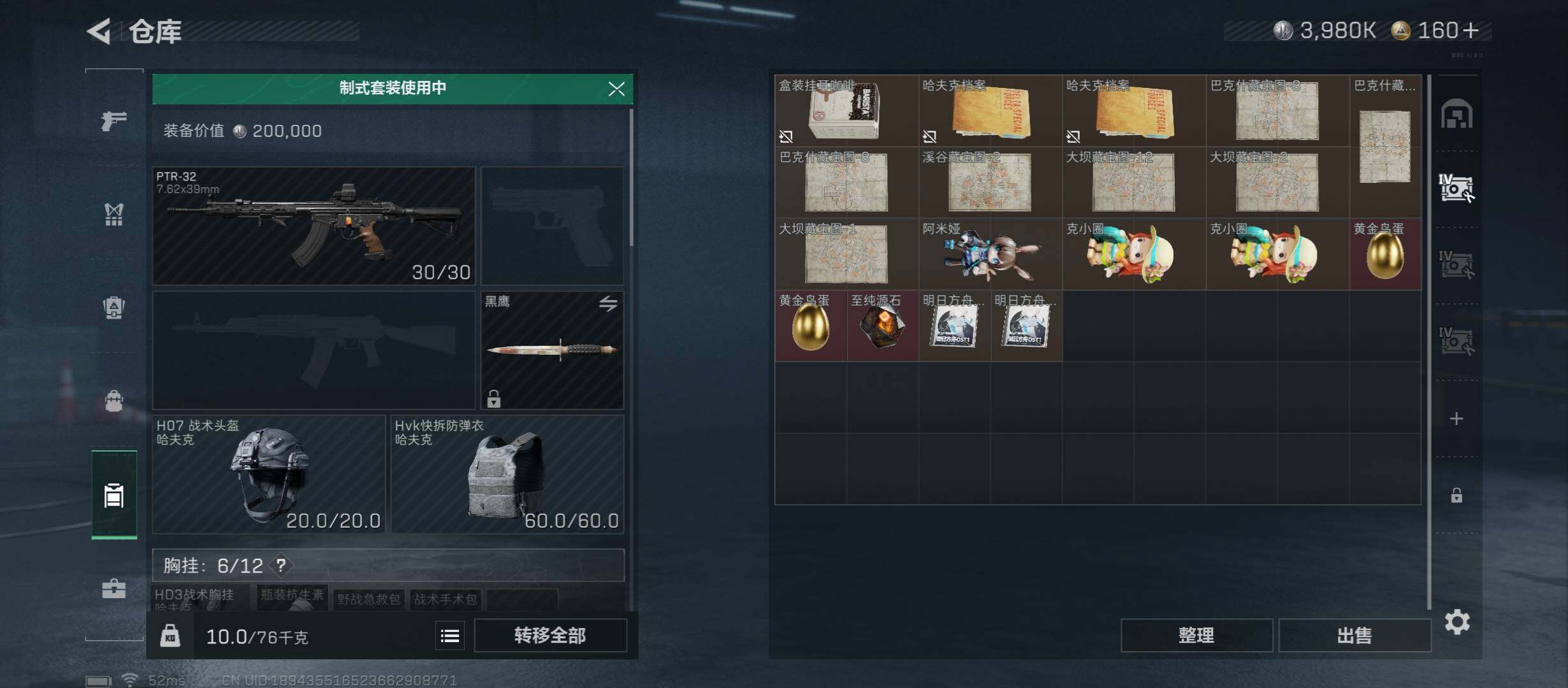Go back using the arrow beside 仓库
The height and width of the screenshot is (688, 1568).
(99, 31)
